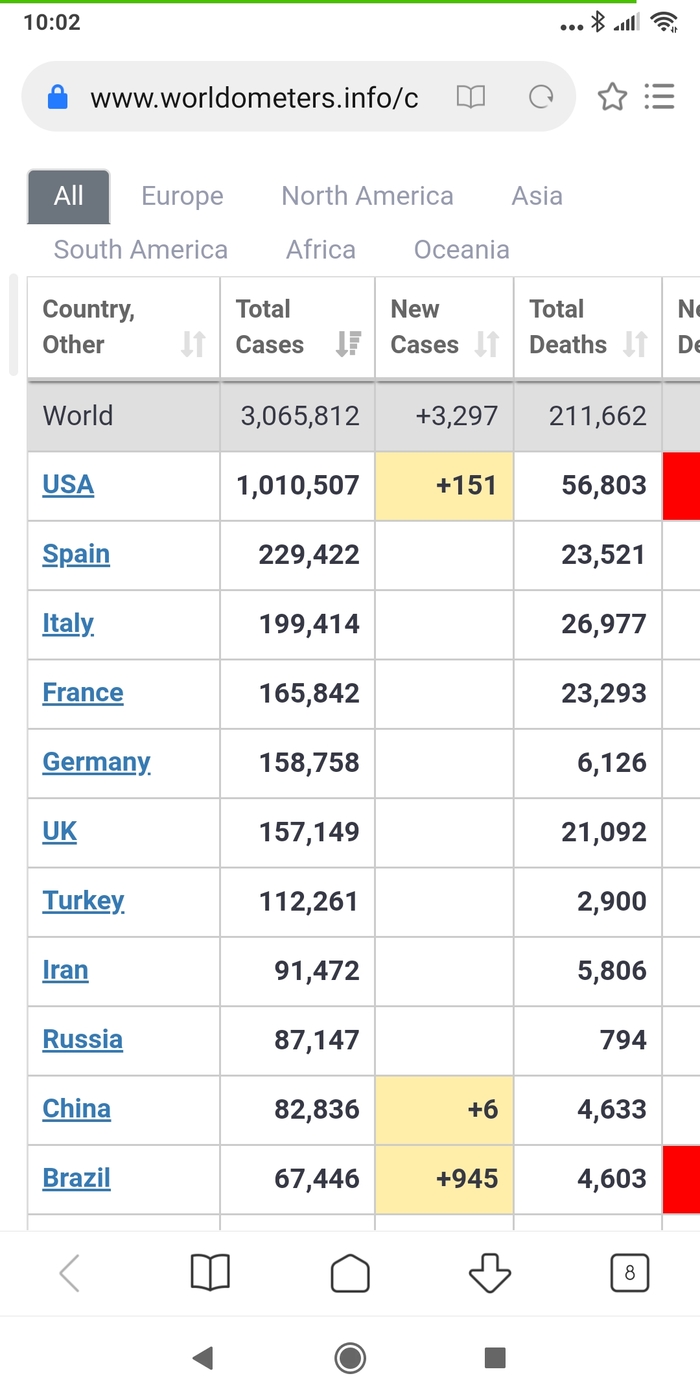Open the Germany country link
This screenshot has height=1400, width=700.
coord(96,762)
